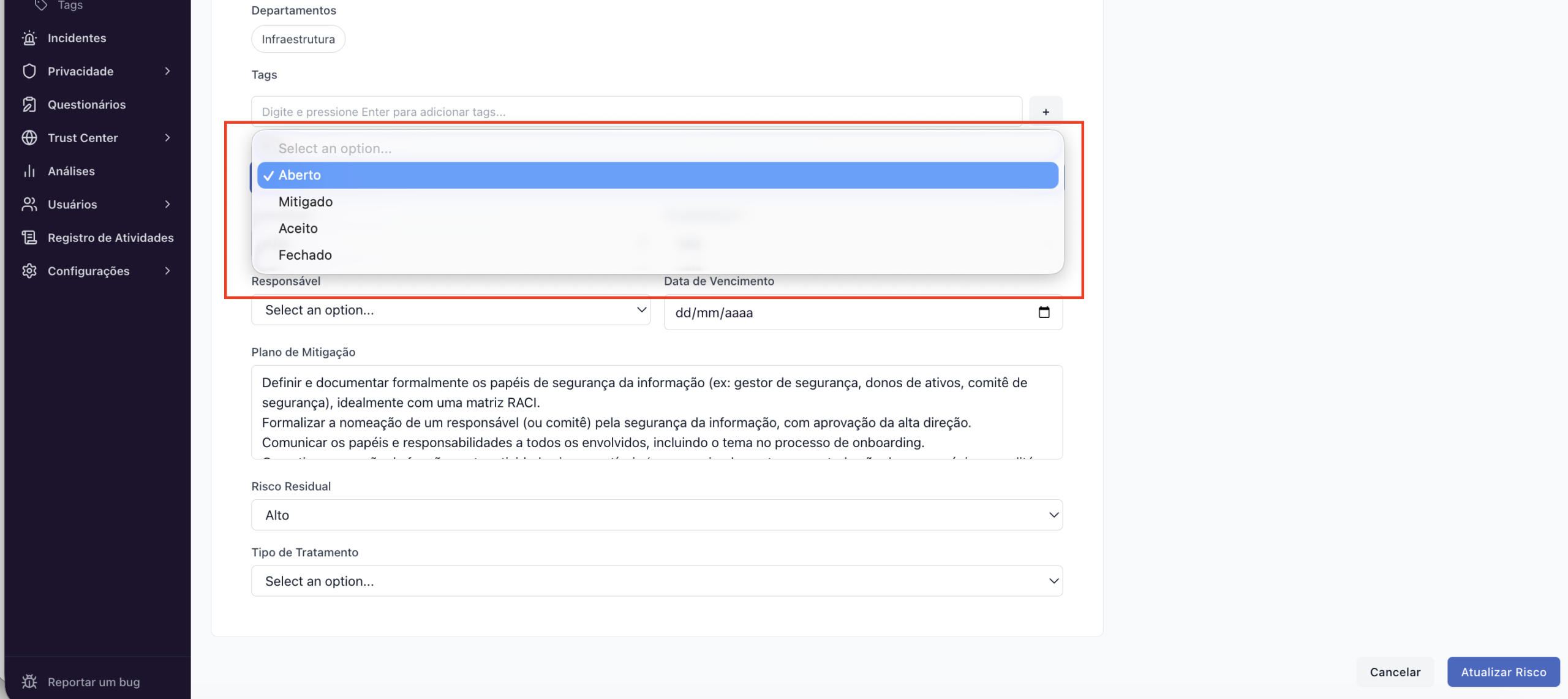Screen dimensions: 1568x699
Task: Click into the Plano de Mitigação text area
Action: 657,412
